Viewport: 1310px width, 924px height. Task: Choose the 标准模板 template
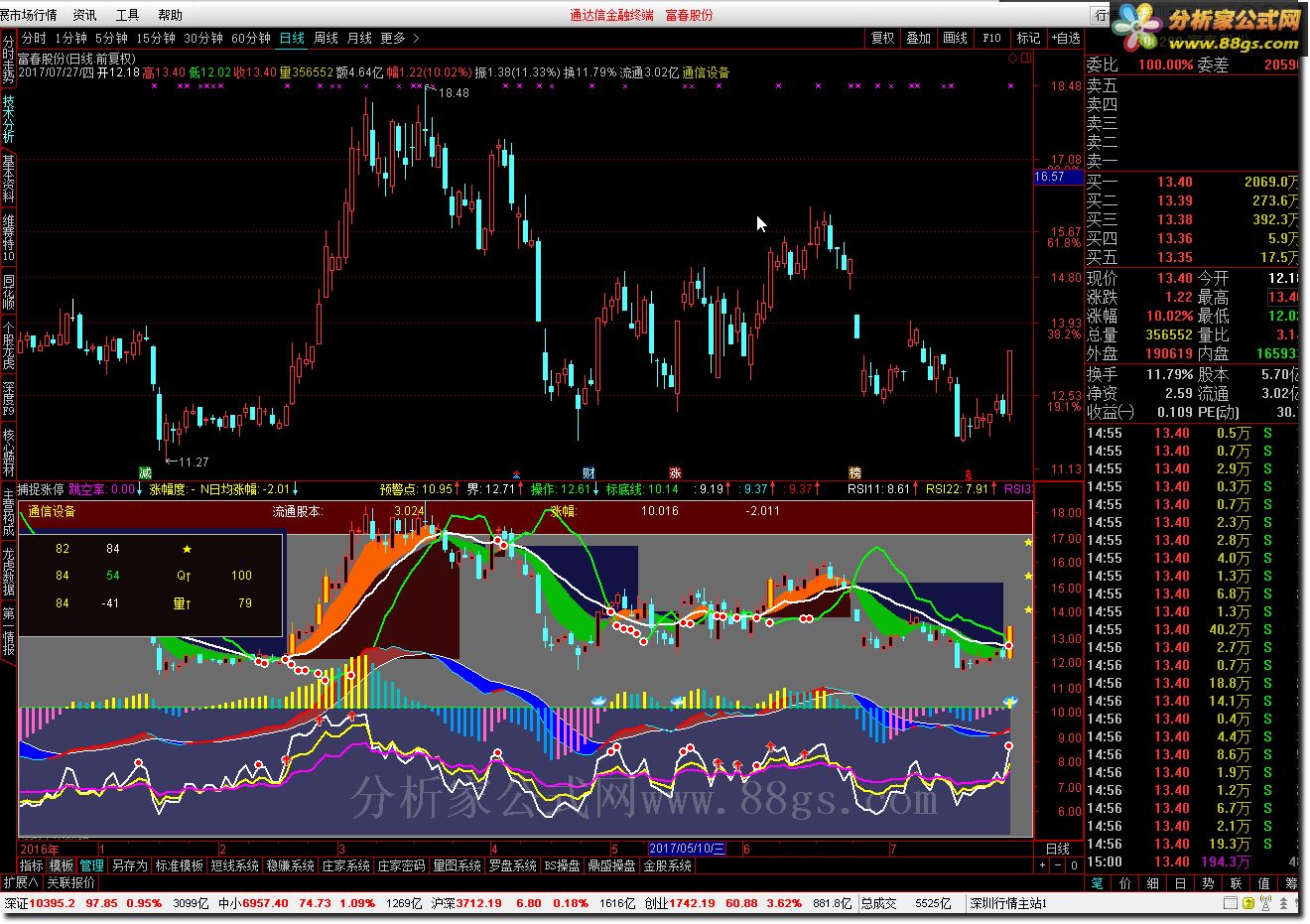(179, 866)
